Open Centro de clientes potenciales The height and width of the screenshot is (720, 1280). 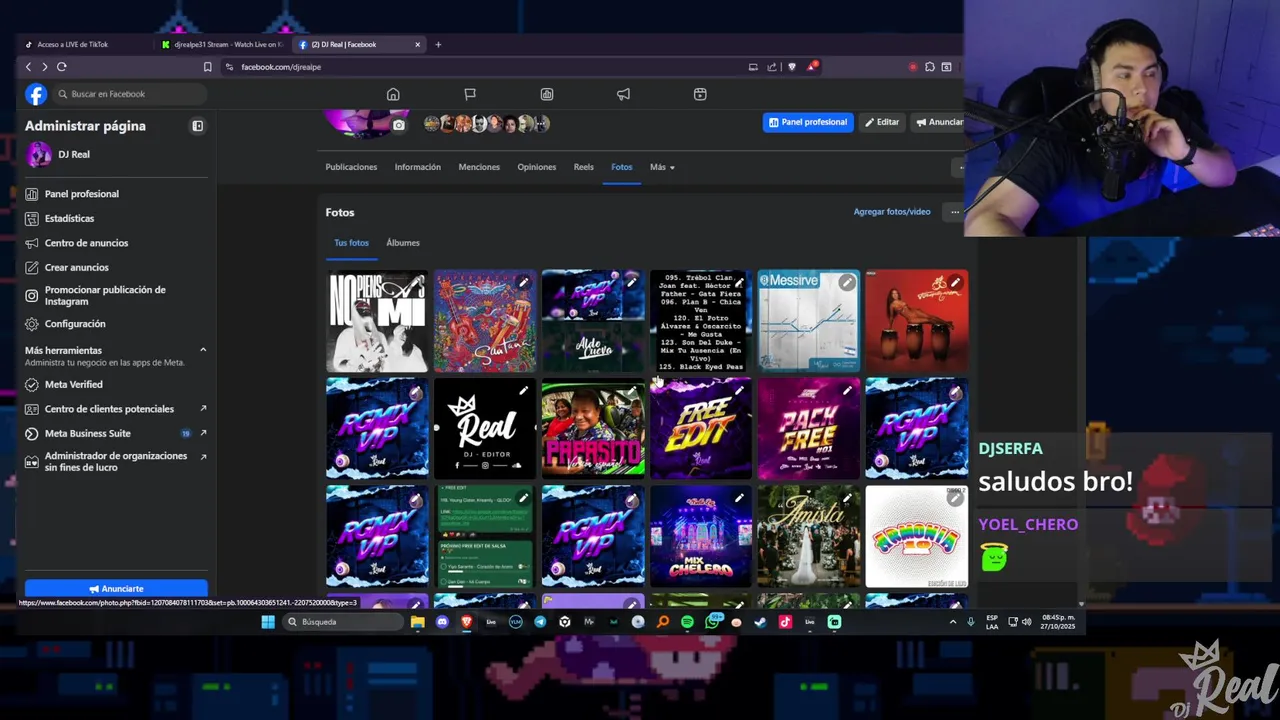click(116, 409)
